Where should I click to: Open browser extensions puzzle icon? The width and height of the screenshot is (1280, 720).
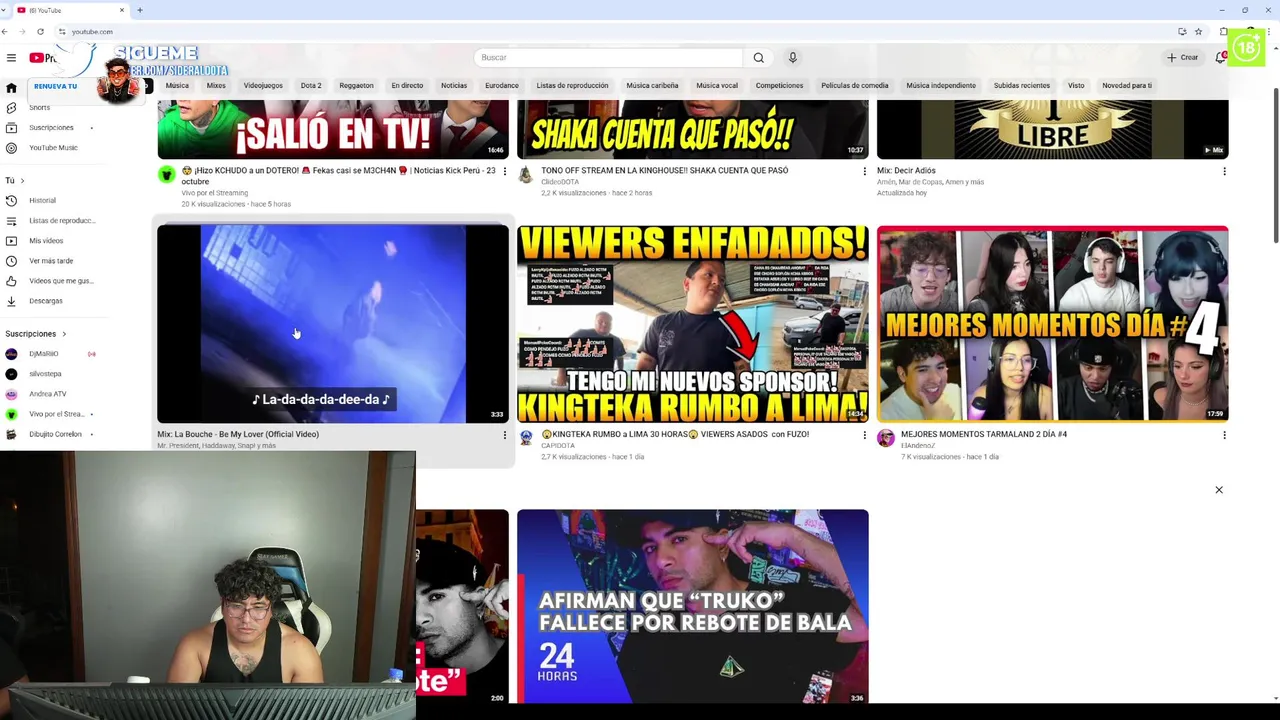pos(1224,32)
